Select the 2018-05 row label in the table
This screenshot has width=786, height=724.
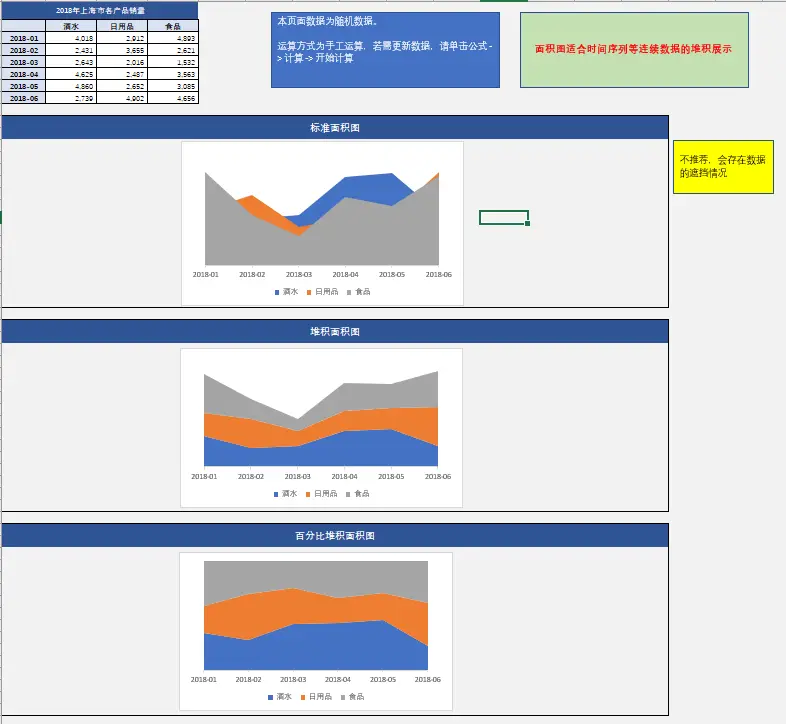(x=24, y=86)
